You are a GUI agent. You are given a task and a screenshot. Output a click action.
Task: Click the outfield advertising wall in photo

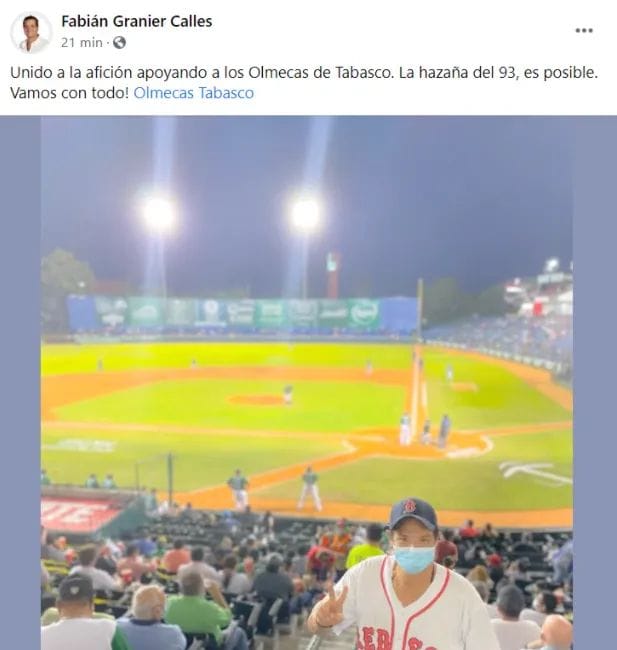[x=242, y=313]
